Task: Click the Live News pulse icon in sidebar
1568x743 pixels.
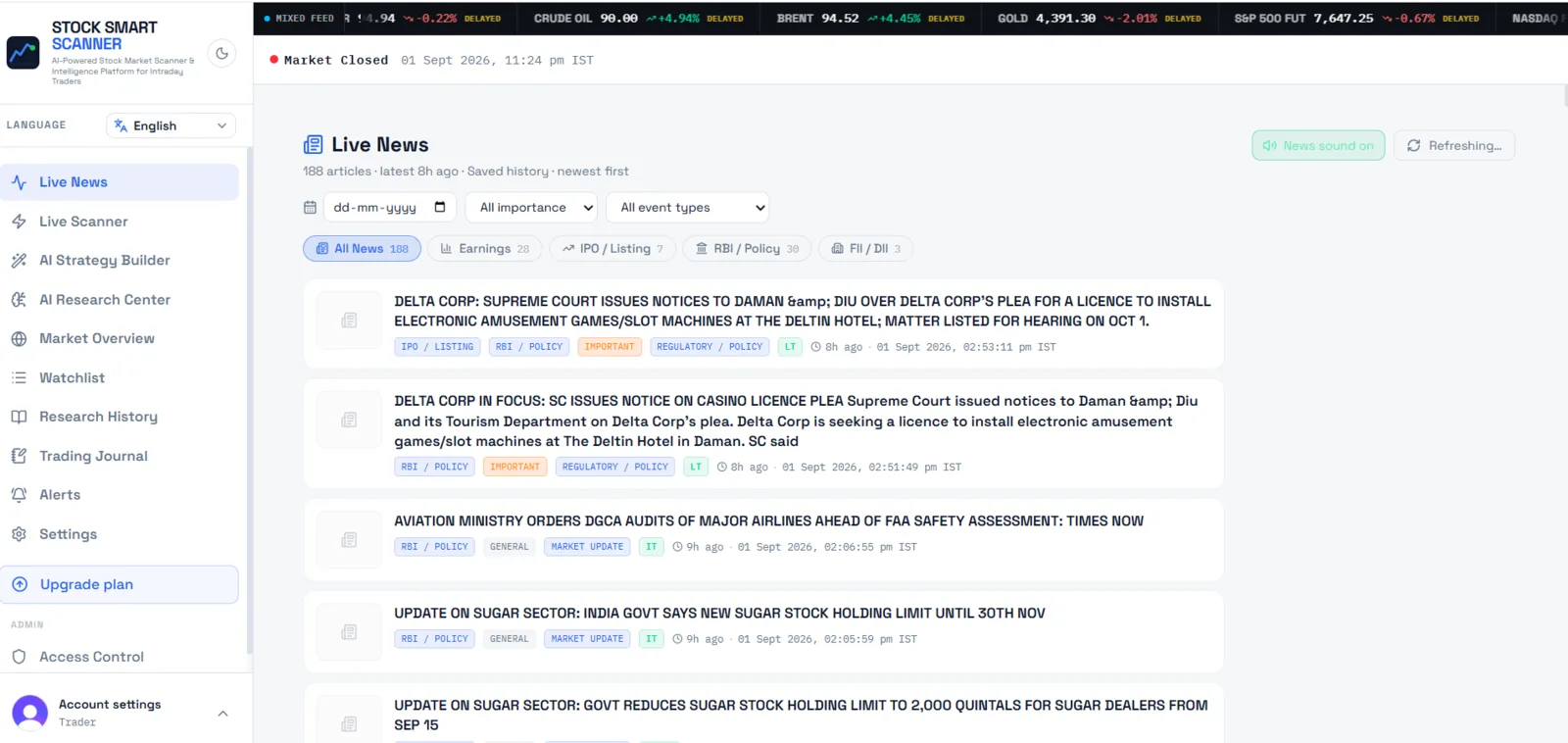Action: [19, 182]
